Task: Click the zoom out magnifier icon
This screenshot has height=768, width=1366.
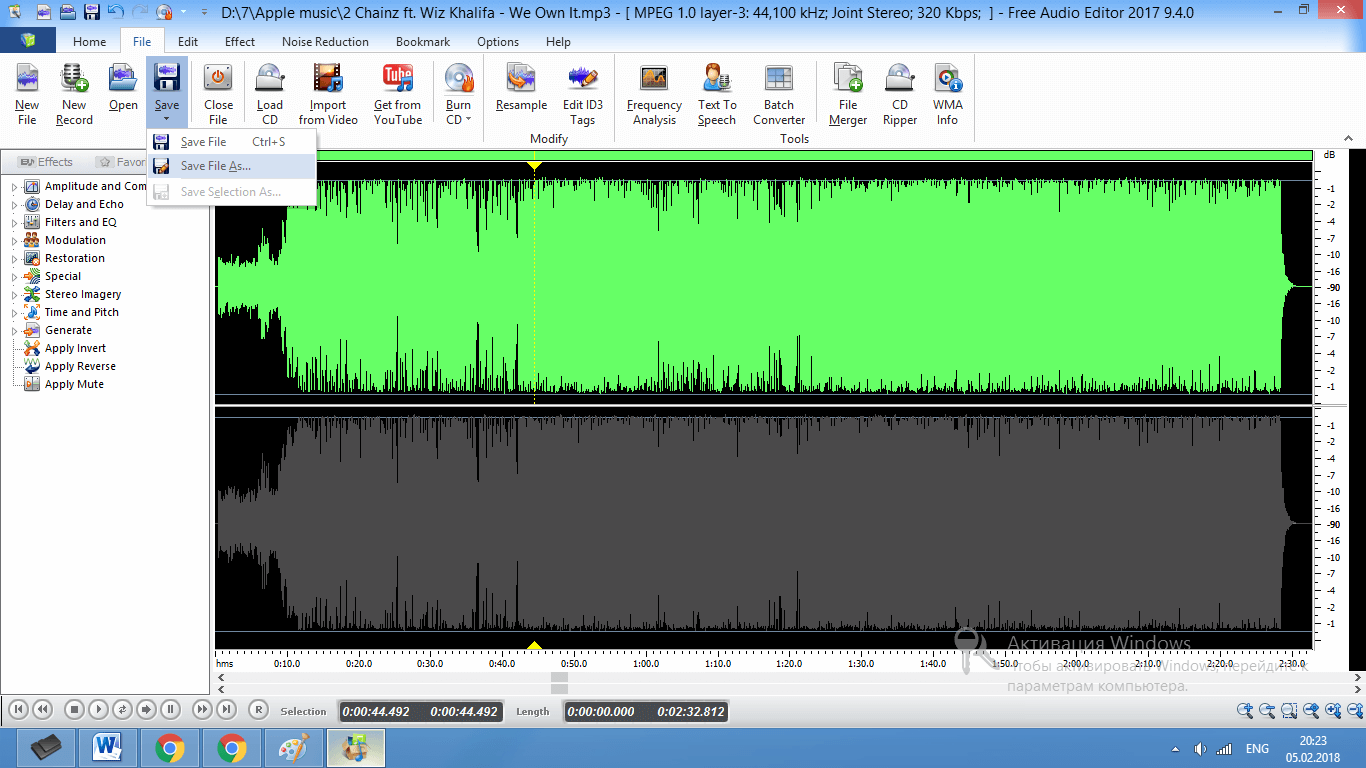Action: [1267, 710]
